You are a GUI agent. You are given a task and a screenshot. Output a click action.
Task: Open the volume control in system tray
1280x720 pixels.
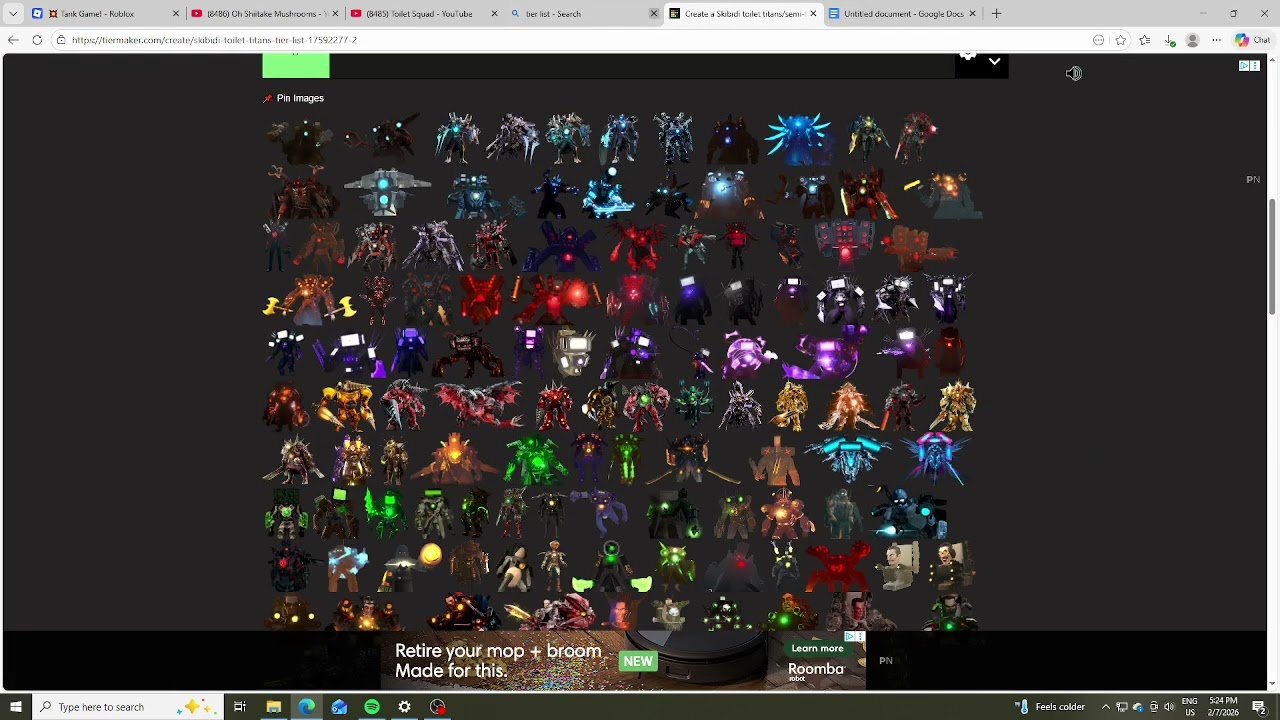point(1169,707)
